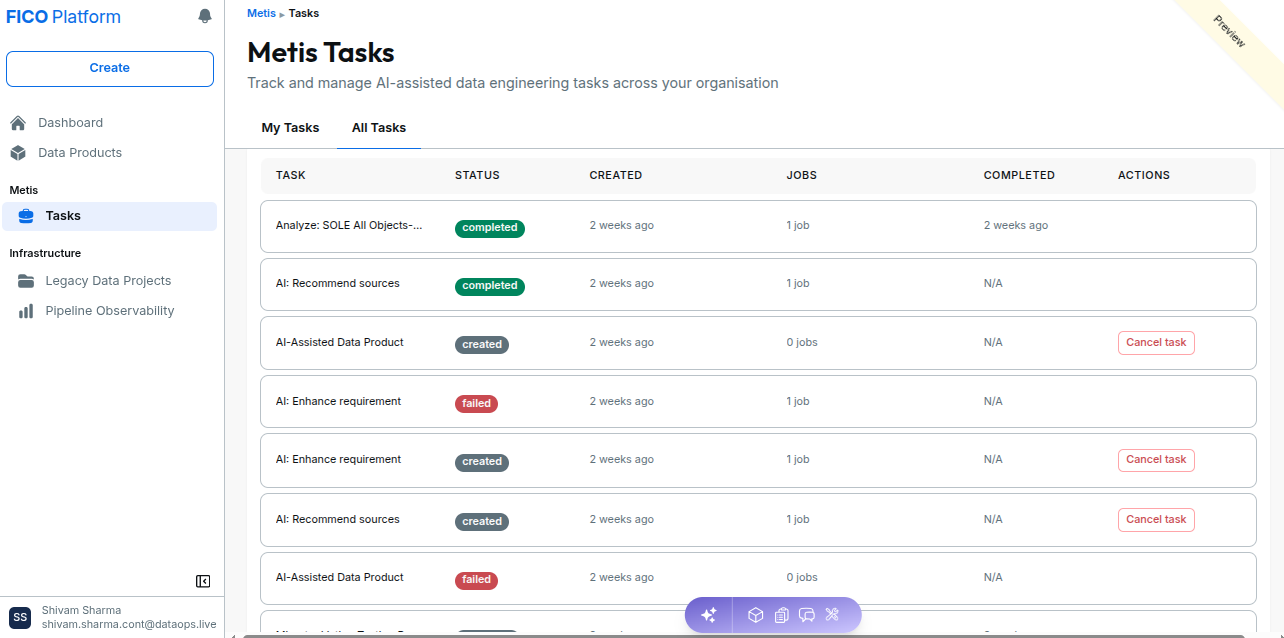The image size is (1284, 638).
Task: Open the notifications bell
Action: point(205,16)
